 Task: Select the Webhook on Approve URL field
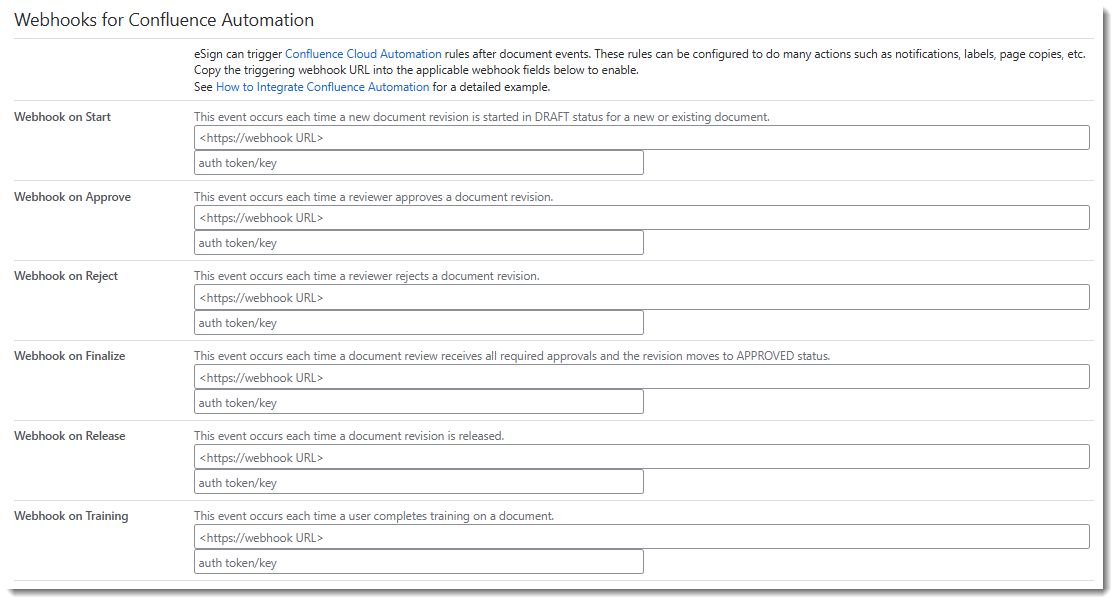tap(641, 218)
